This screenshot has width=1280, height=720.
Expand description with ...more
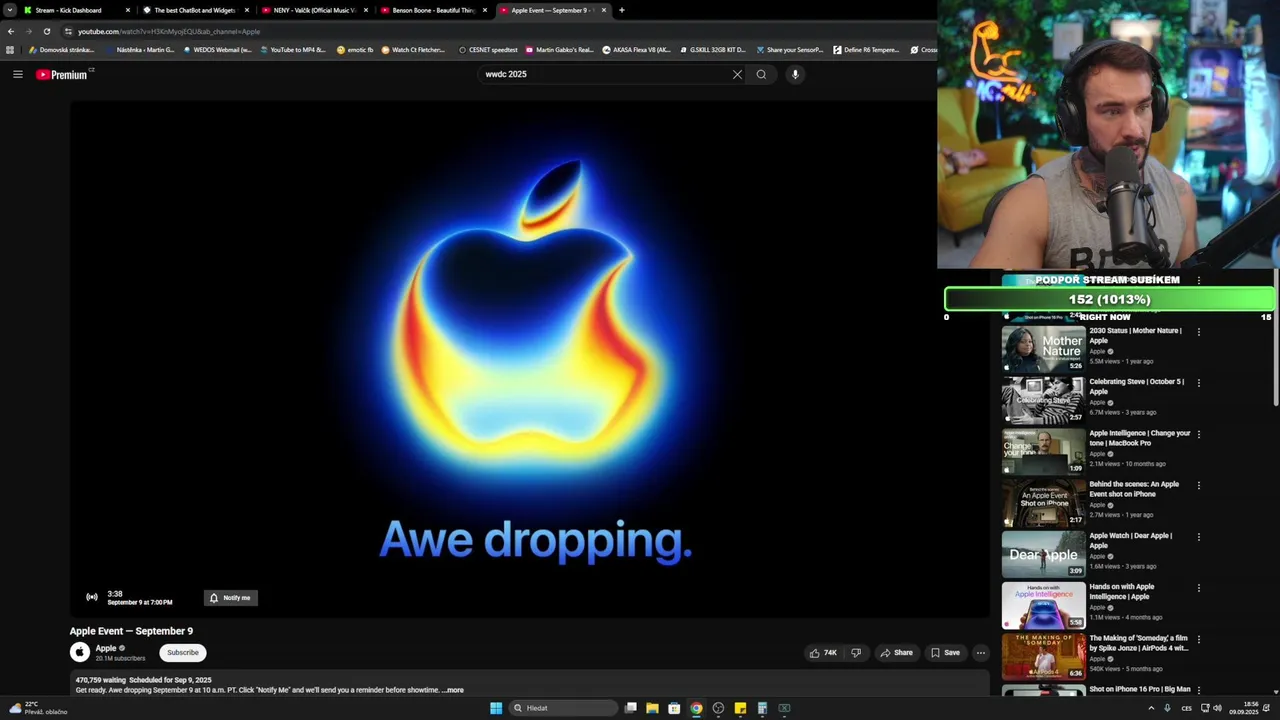(453, 690)
